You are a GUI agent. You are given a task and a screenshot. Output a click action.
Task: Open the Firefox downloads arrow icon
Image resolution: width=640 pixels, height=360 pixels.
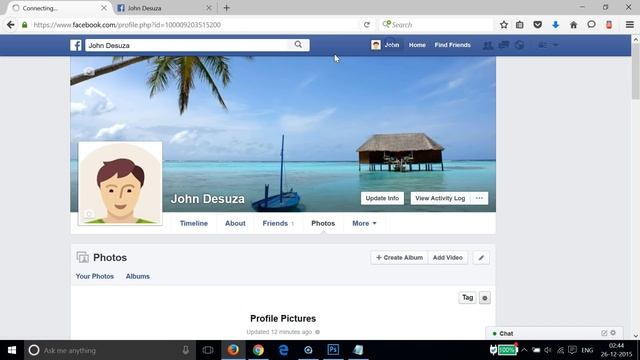point(556,25)
